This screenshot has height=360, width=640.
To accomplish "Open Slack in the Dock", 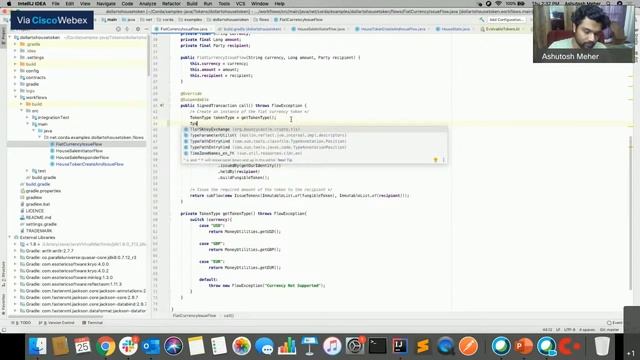I will [x=128, y=346].
